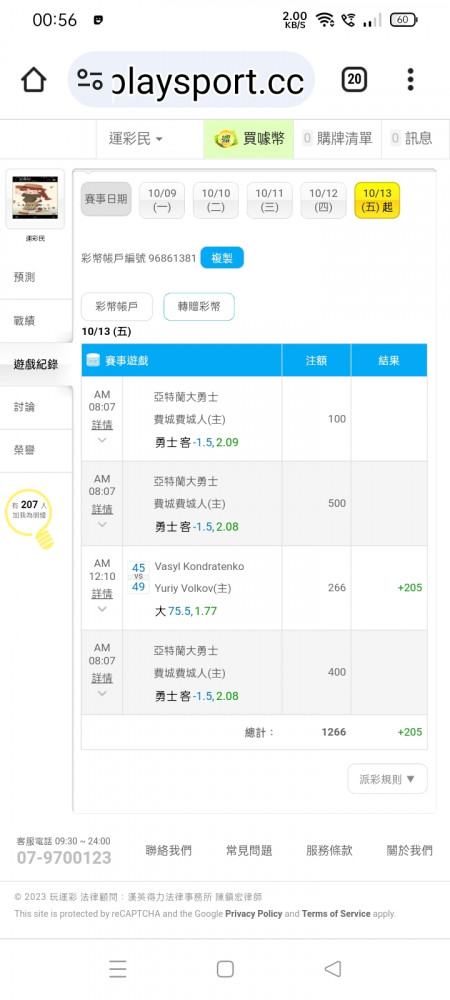This screenshot has height=1000, width=450.
Task: Select the 10/12 (四) date tab
Action: (x=323, y=200)
